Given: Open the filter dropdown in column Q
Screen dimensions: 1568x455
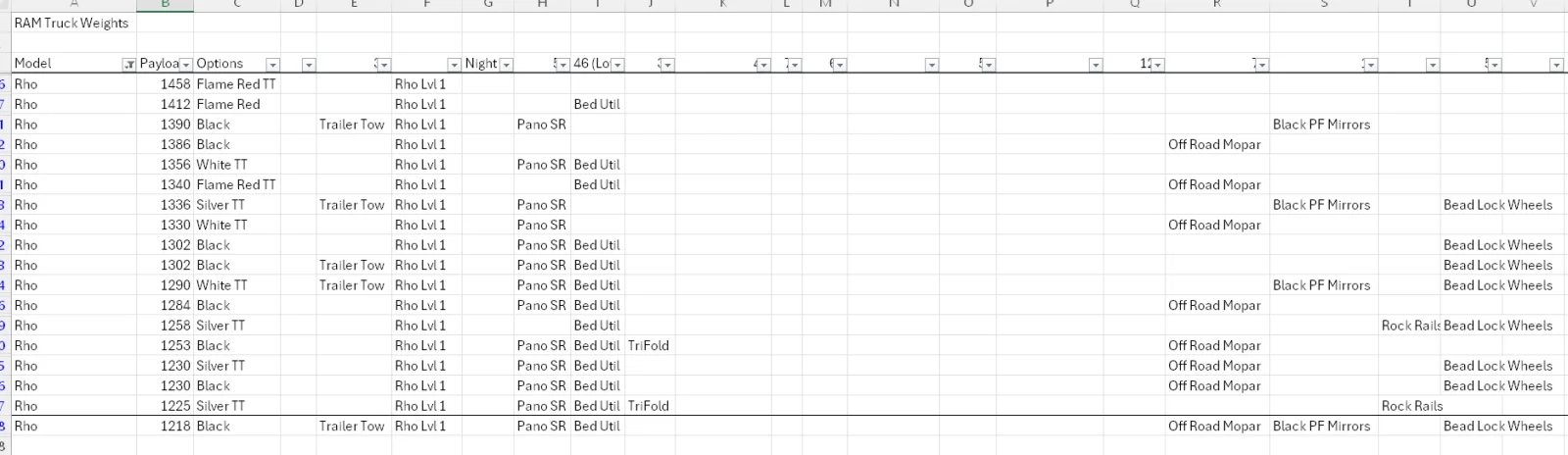Looking at the screenshot, I should coord(1157,65).
